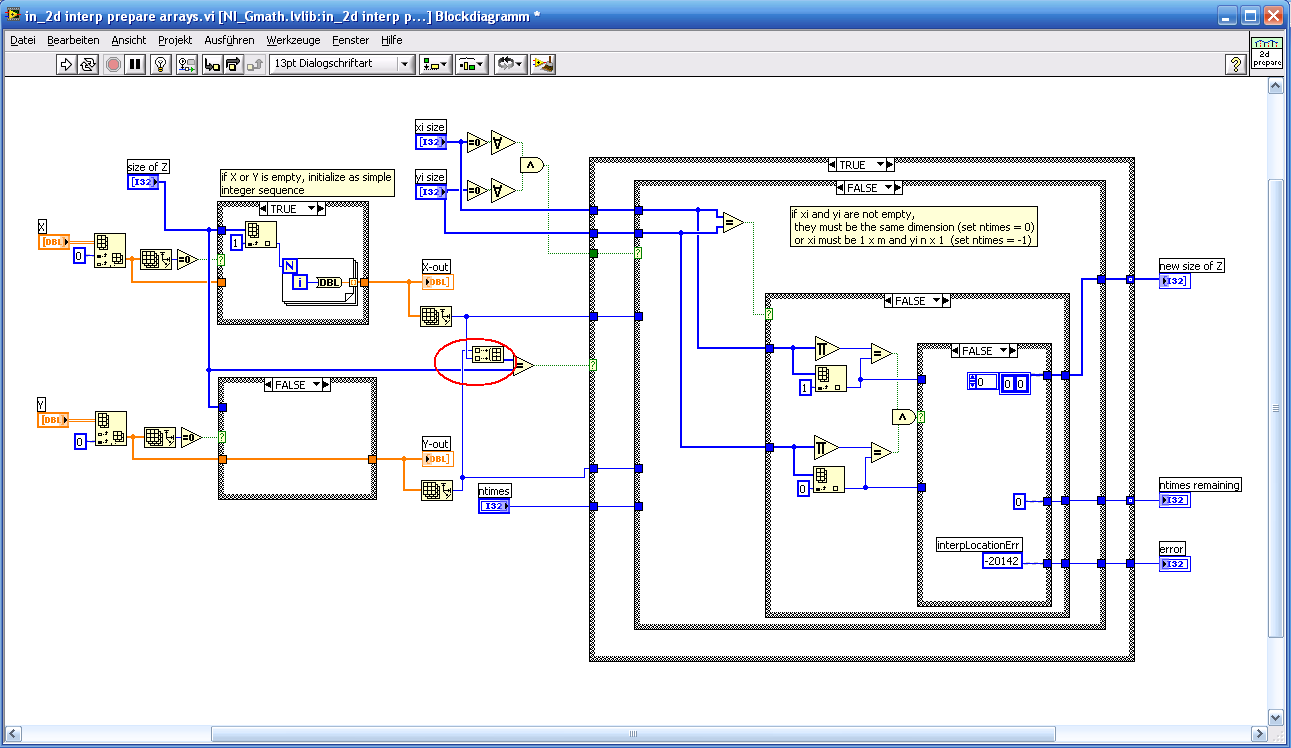Click the array size node circled in red
The height and width of the screenshot is (748, 1291).
tap(488, 355)
